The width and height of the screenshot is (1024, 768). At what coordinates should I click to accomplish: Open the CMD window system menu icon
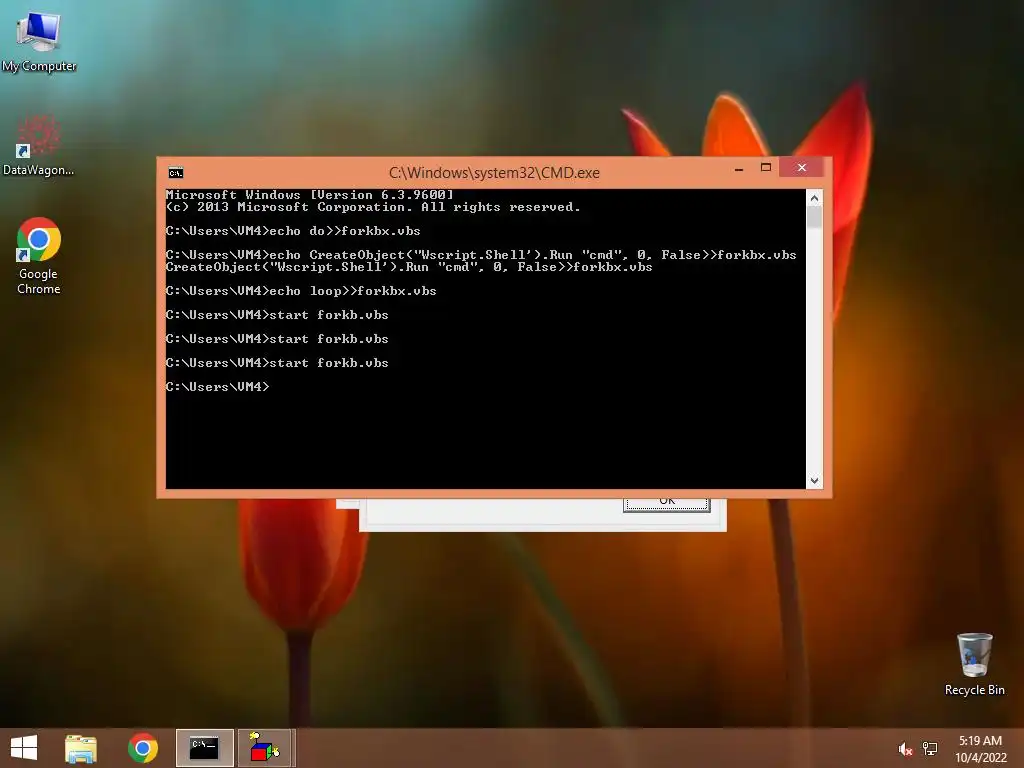pos(176,172)
